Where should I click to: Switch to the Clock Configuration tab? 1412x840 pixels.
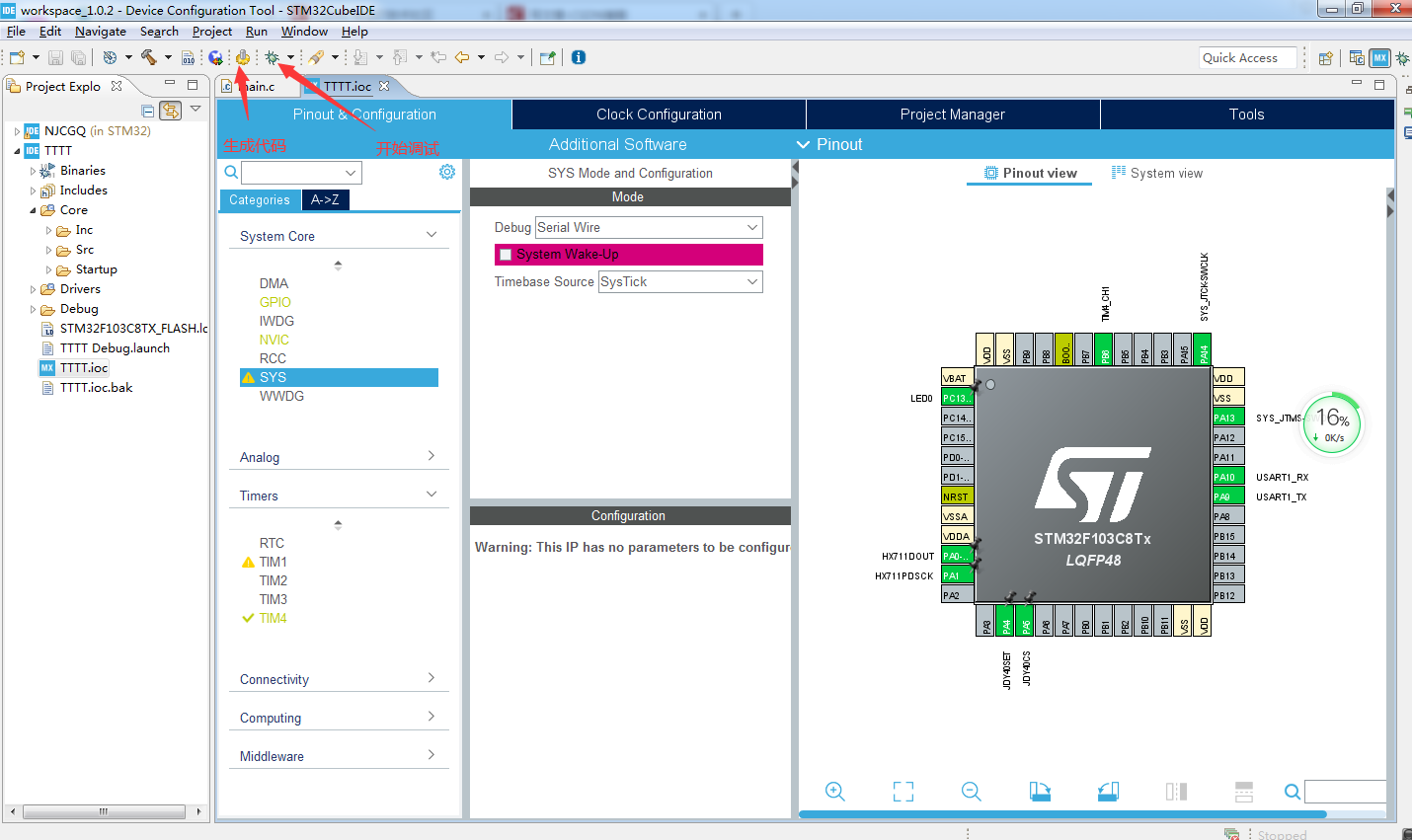click(658, 114)
